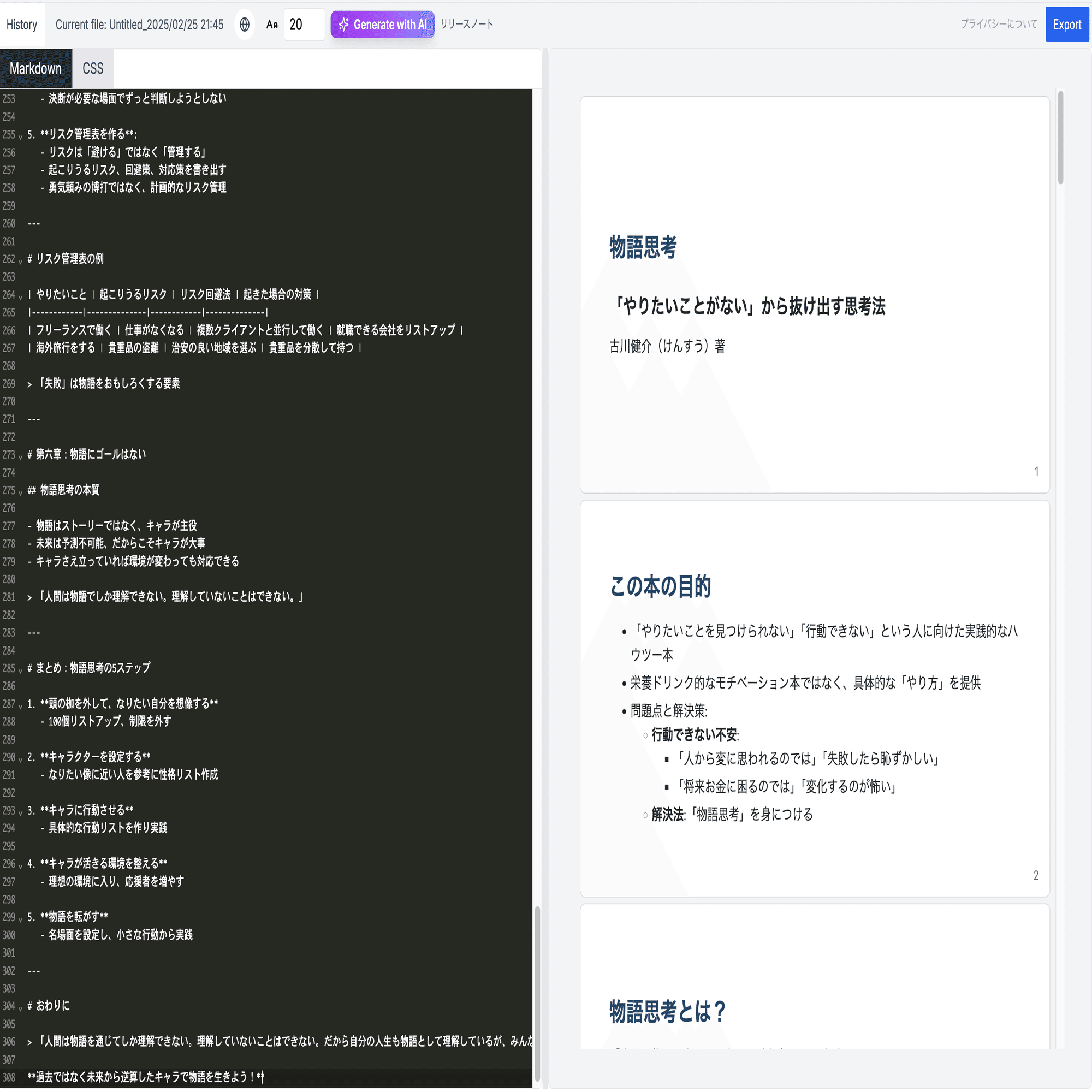Screen dimensions: 1092x1092
Task: Select slide 3 preview 物語思考とは？
Action: click(x=815, y=977)
